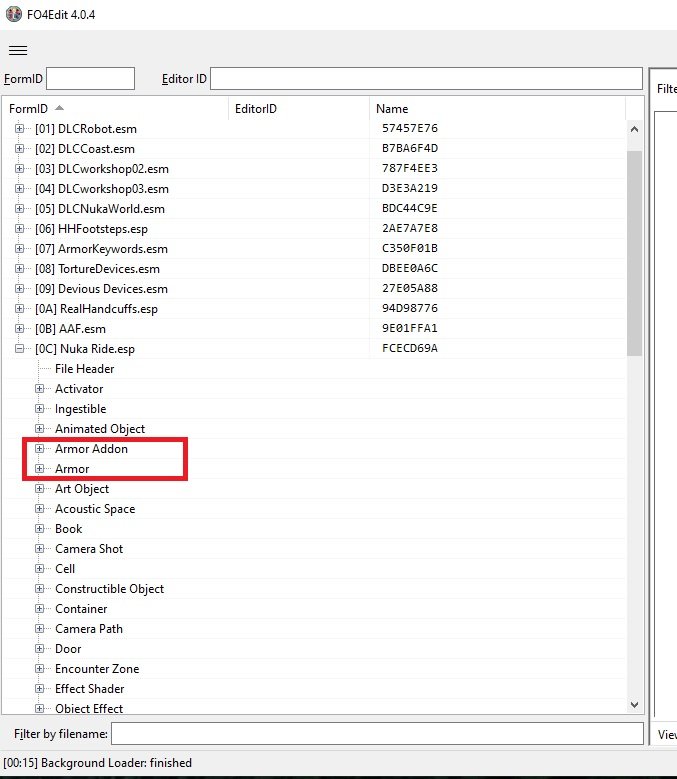Click the Editor ID search field
This screenshot has width=677, height=779.
click(425, 79)
